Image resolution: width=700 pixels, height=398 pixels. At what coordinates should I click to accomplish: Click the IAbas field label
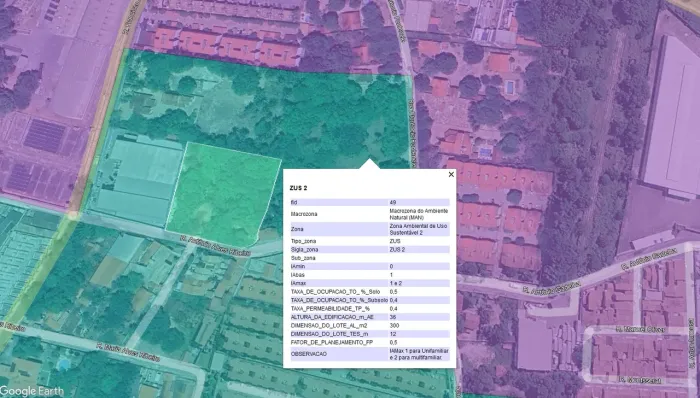[x=297, y=275]
